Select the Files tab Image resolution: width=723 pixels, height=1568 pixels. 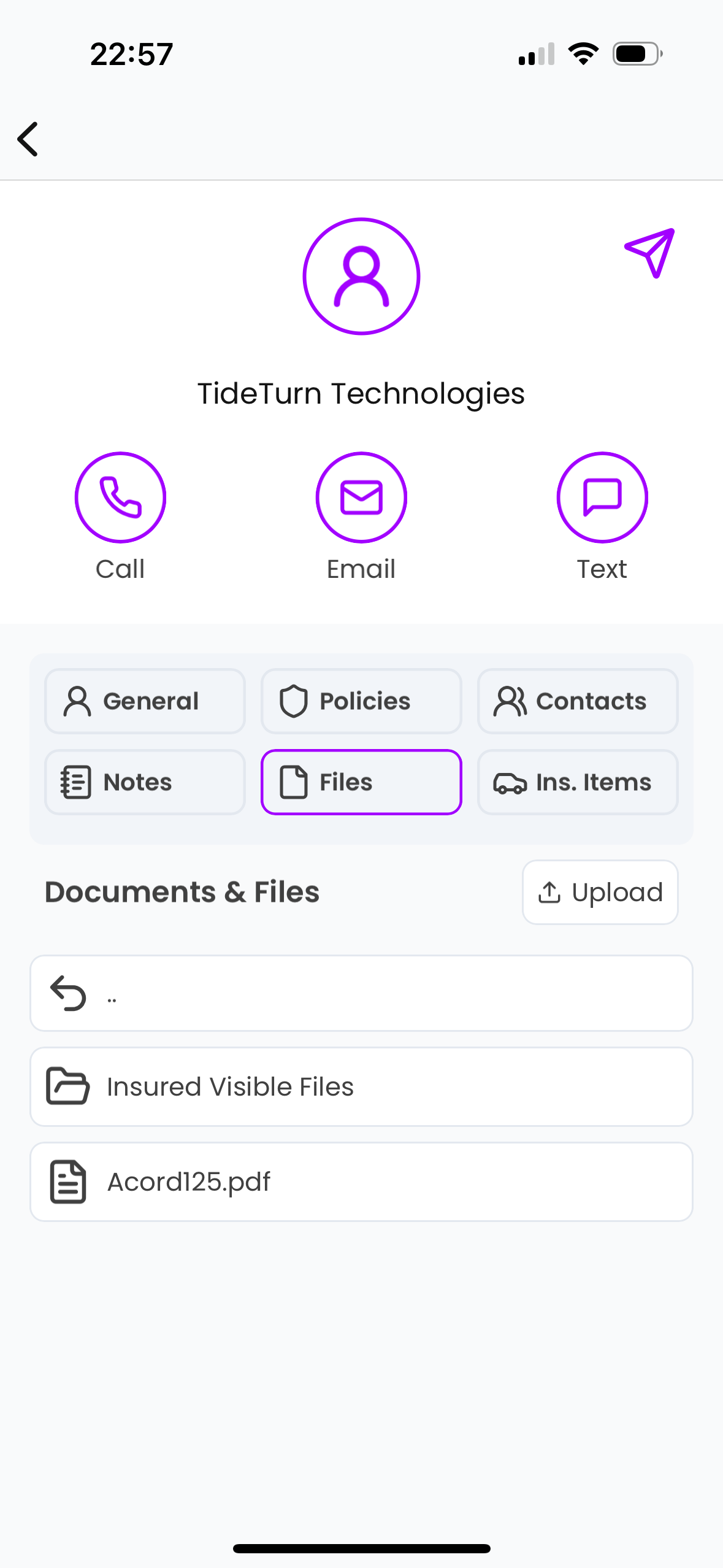[361, 782]
